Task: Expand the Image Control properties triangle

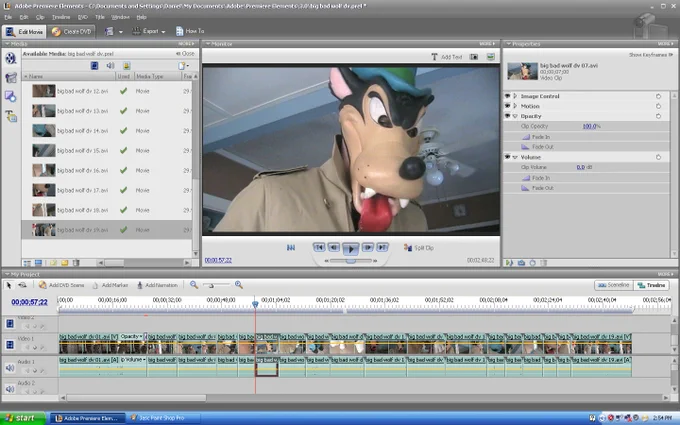Action: [x=515, y=96]
